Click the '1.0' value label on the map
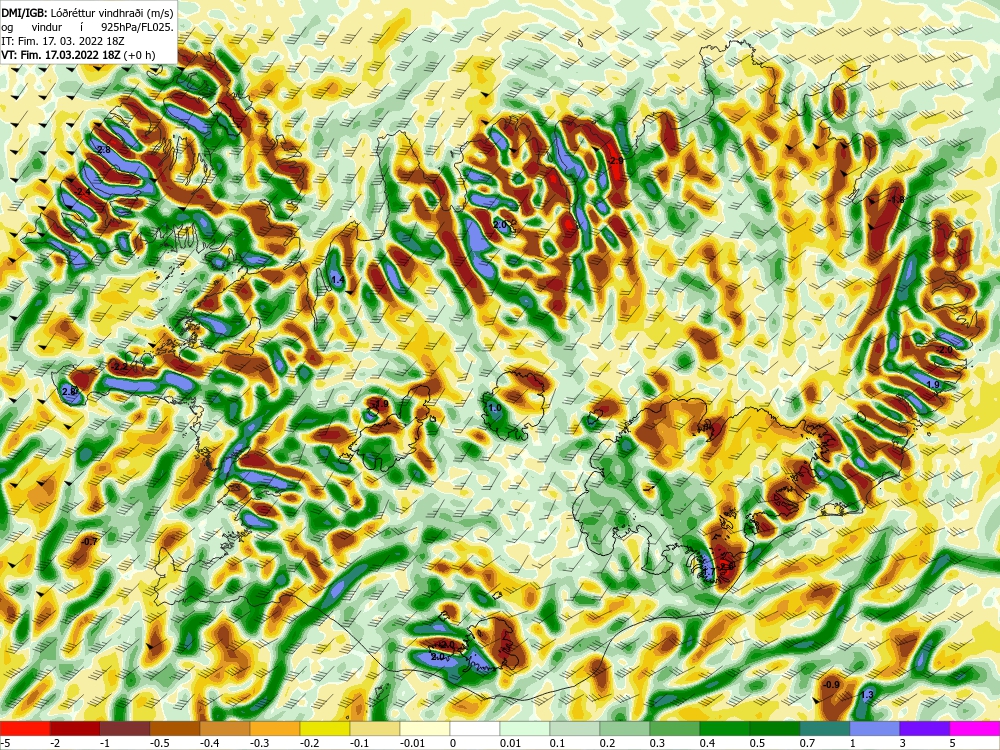This screenshot has height=750, width=1000. point(494,408)
